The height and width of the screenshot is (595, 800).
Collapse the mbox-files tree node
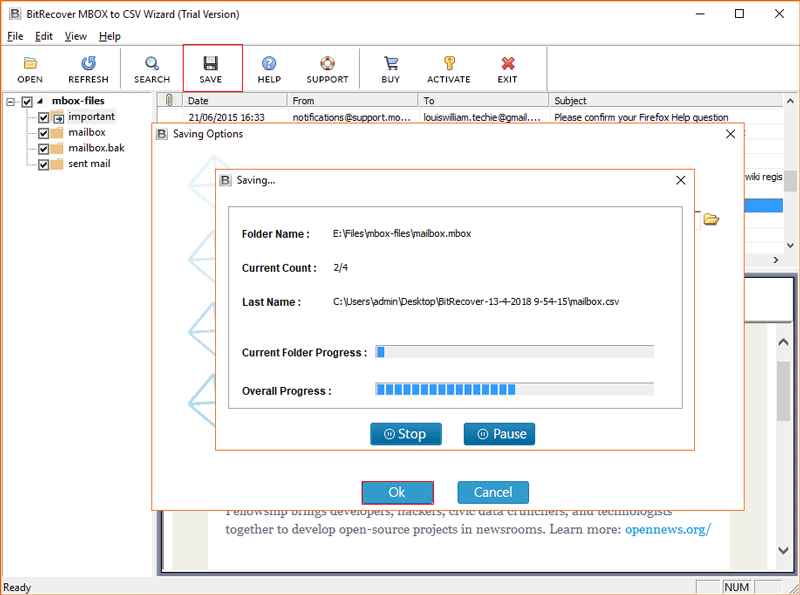[10, 102]
